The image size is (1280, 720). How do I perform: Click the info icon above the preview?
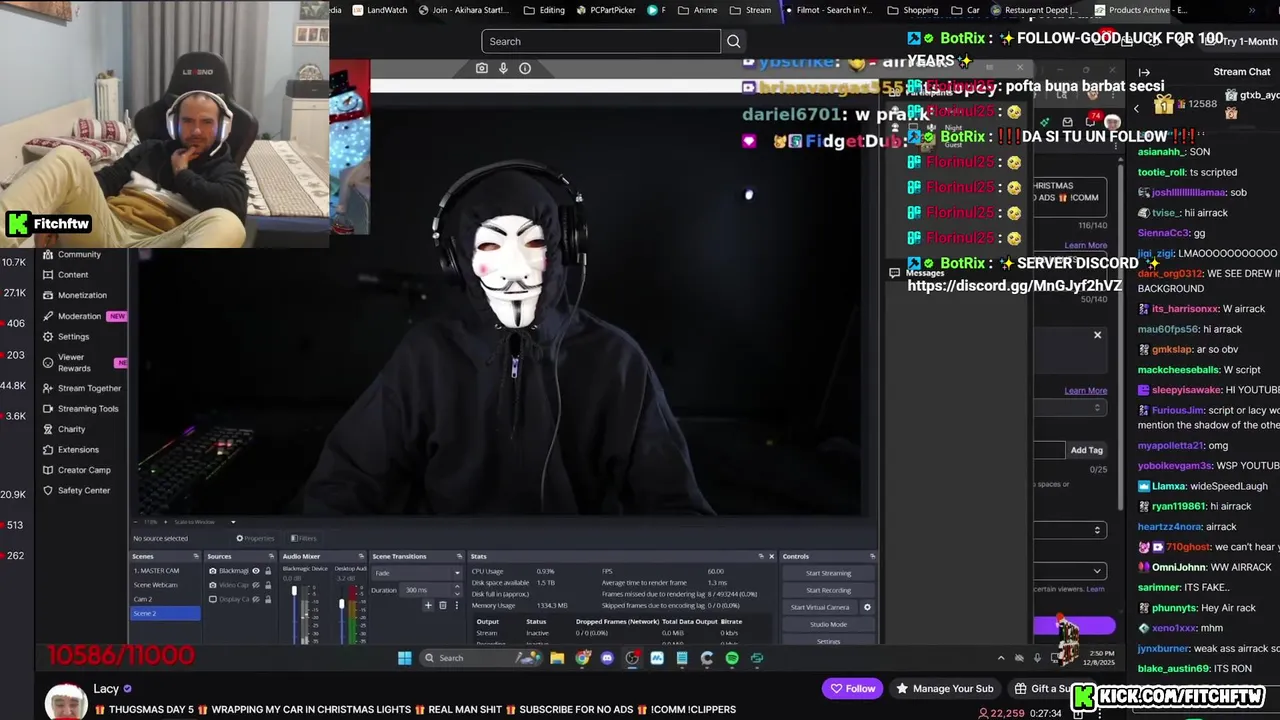click(x=525, y=68)
